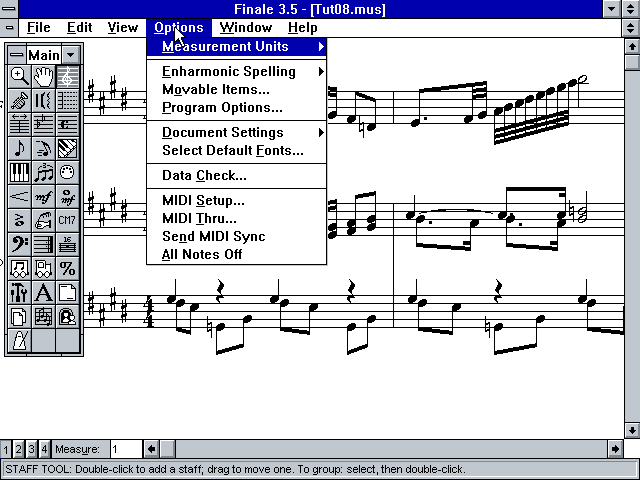Toggle Send MIDI Sync
The height and width of the screenshot is (480, 640).
[237, 236]
